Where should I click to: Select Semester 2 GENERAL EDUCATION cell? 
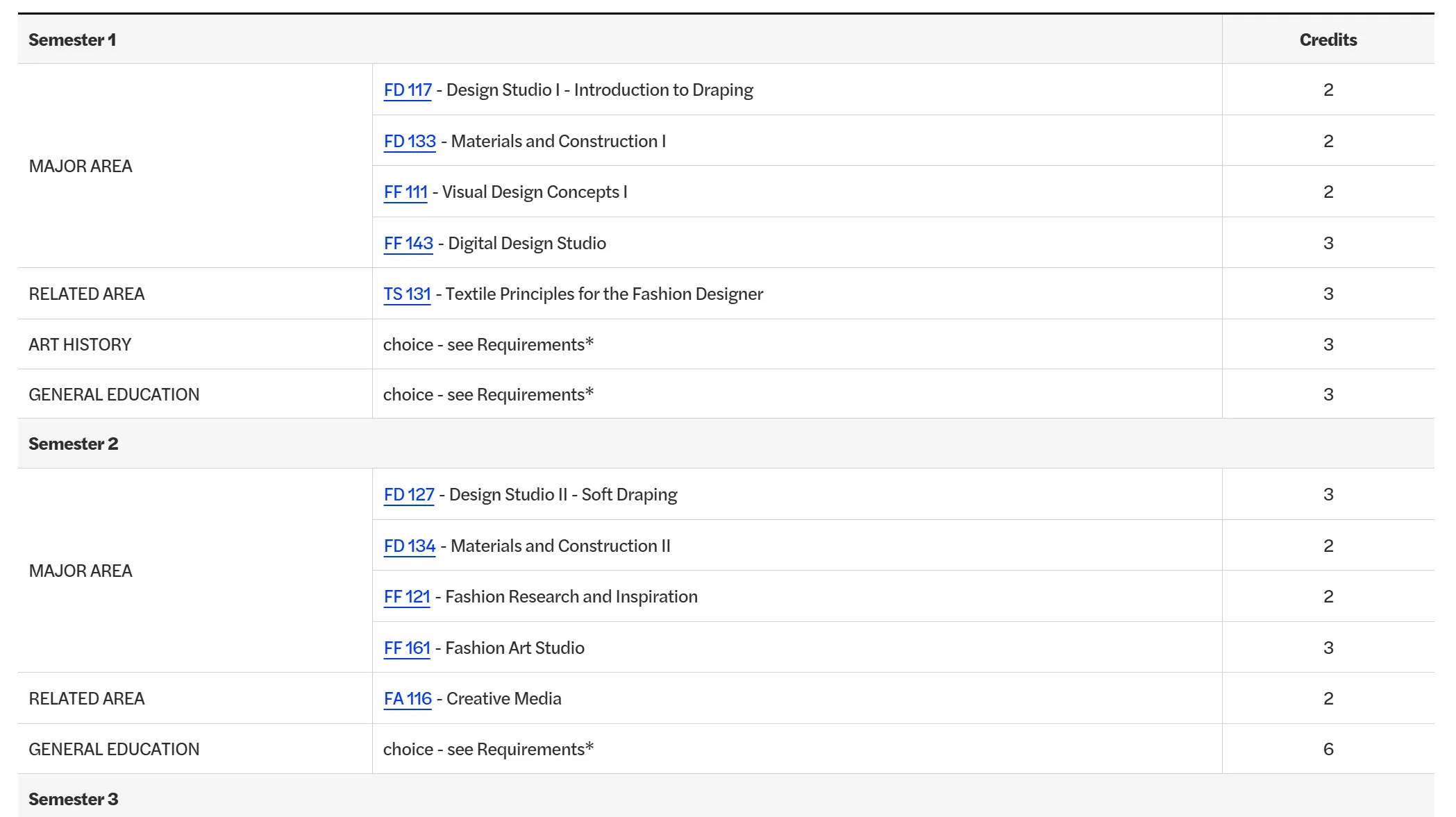click(195, 749)
